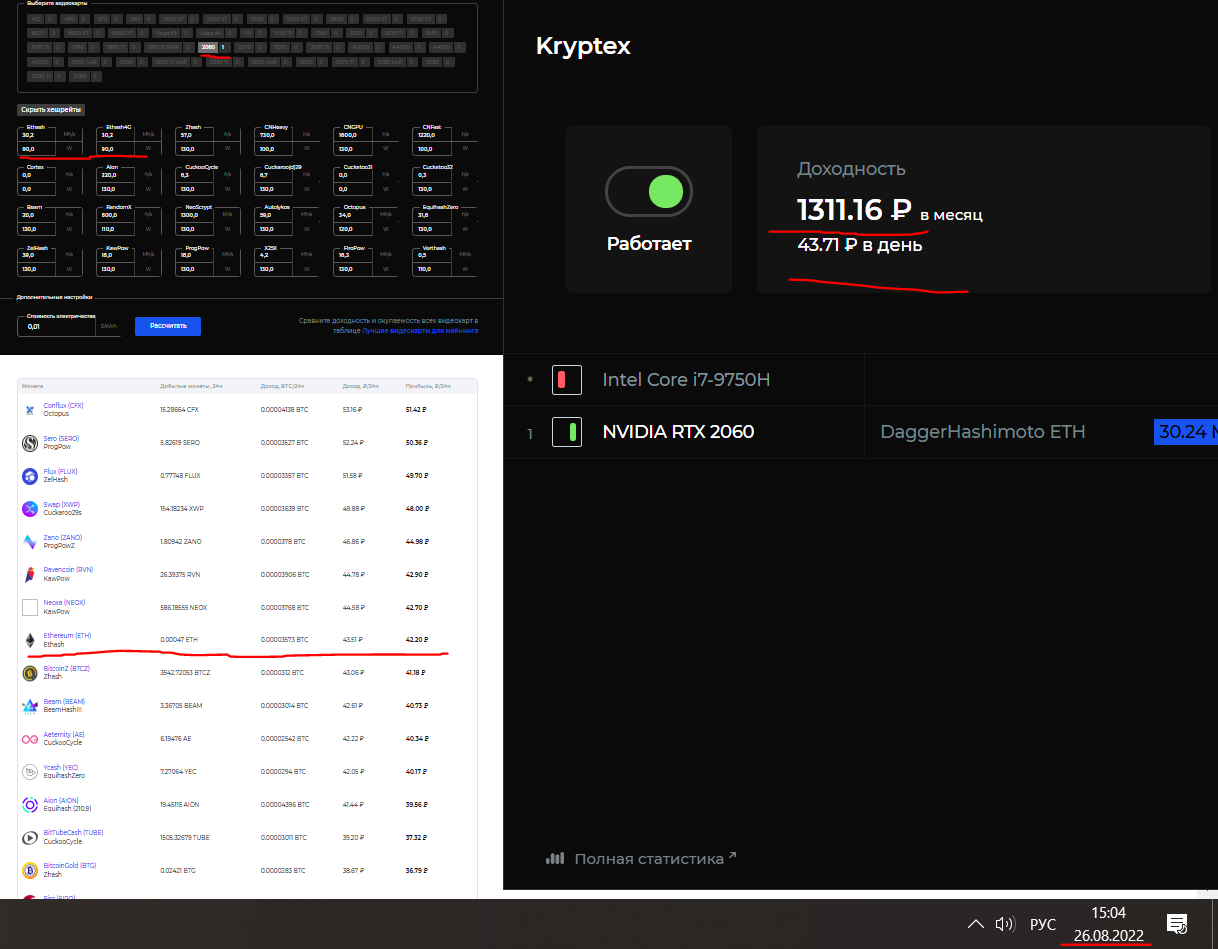Toggle the Intel Core i7-9750H device switch

(566, 380)
